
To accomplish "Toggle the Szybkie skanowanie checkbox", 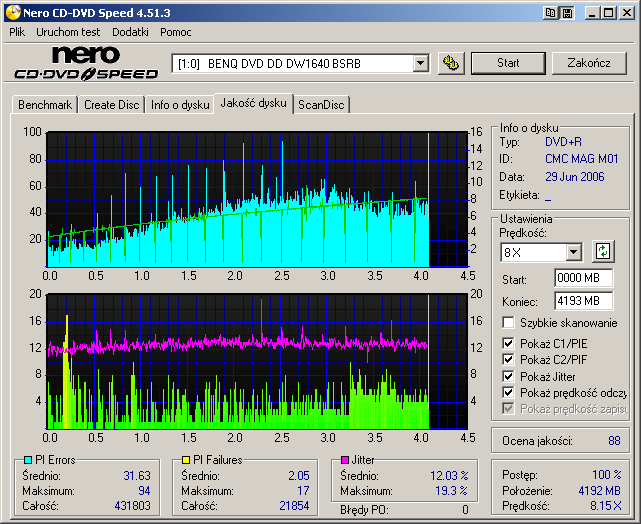I will (x=508, y=322).
